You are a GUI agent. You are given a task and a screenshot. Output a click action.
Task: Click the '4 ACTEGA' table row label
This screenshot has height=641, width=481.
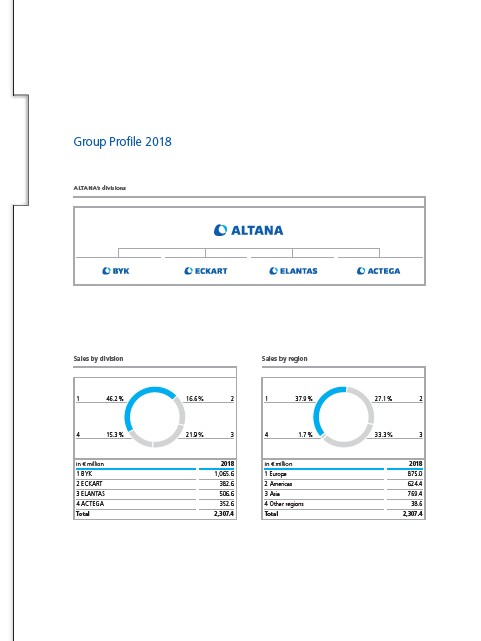[90, 504]
